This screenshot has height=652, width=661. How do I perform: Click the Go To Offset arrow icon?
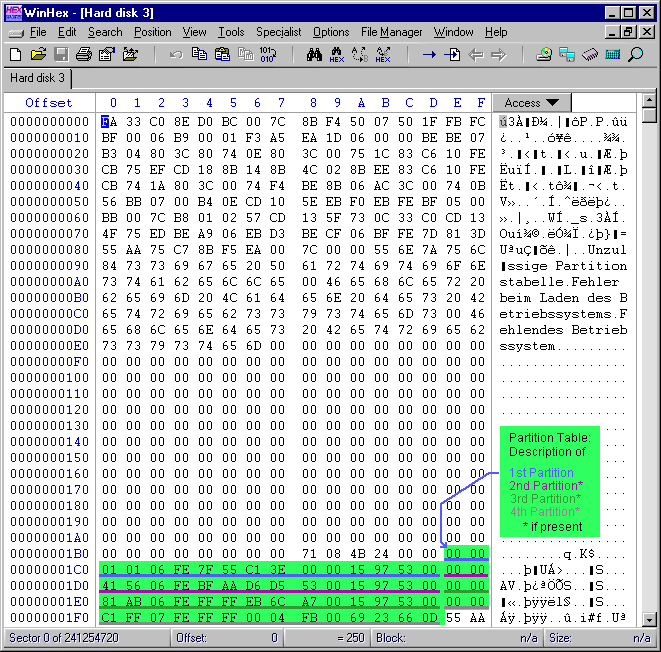click(x=429, y=55)
